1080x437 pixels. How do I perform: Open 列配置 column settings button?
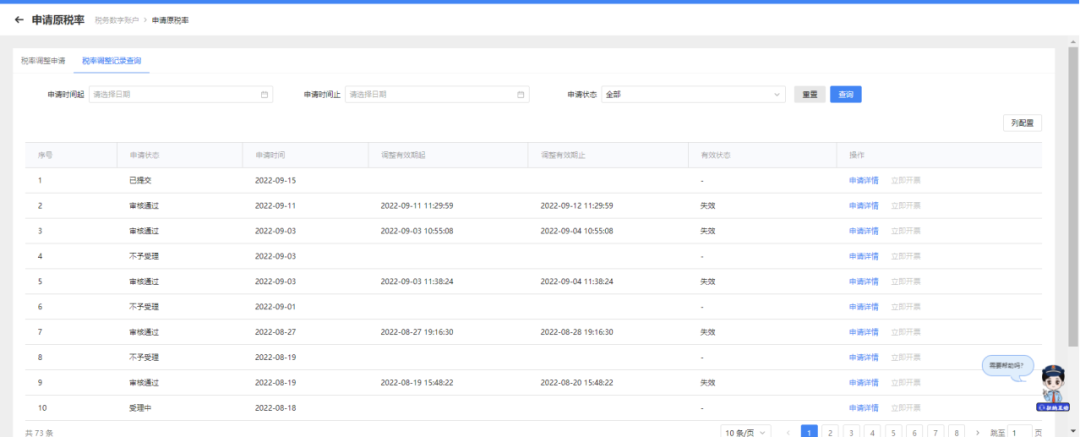click(1022, 123)
